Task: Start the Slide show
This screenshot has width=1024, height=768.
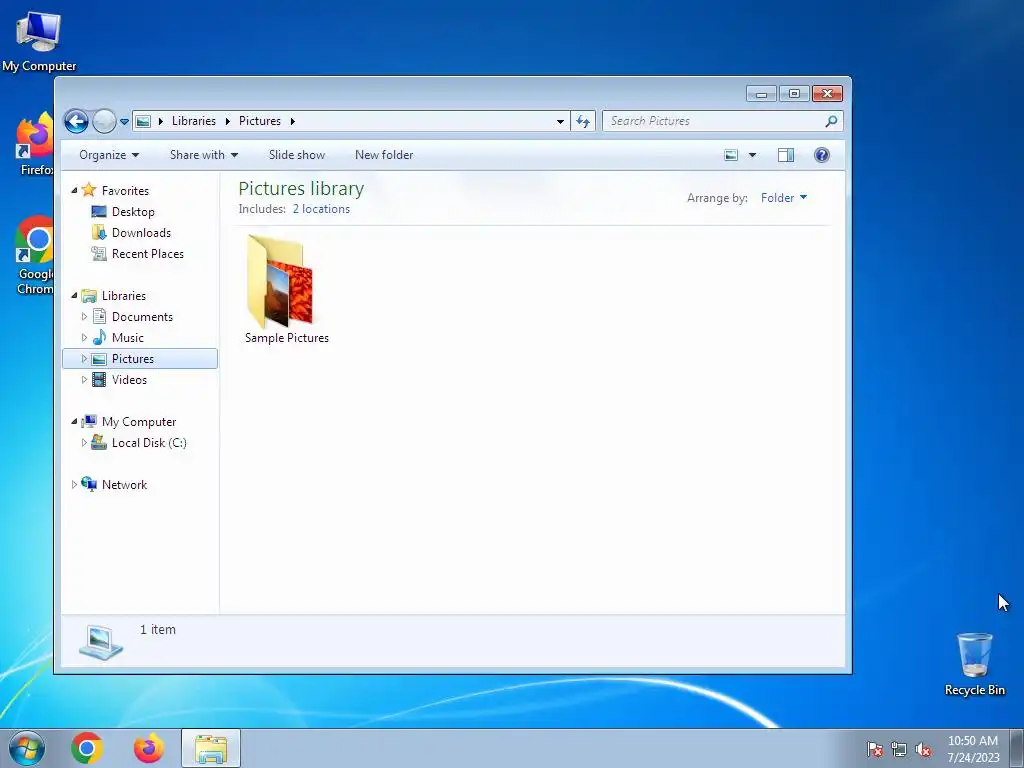Action: tap(296, 155)
